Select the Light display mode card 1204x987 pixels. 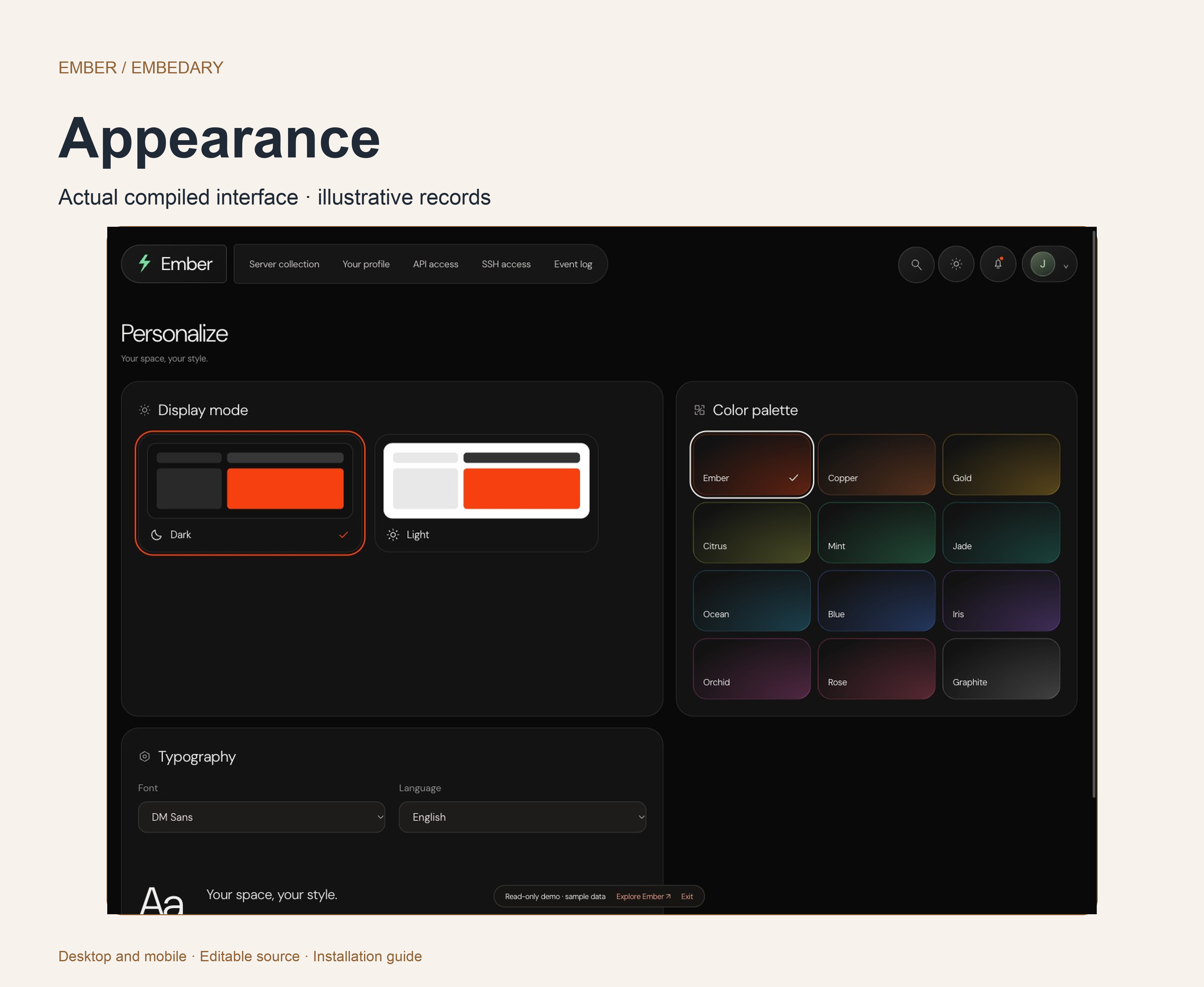click(x=487, y=493)
